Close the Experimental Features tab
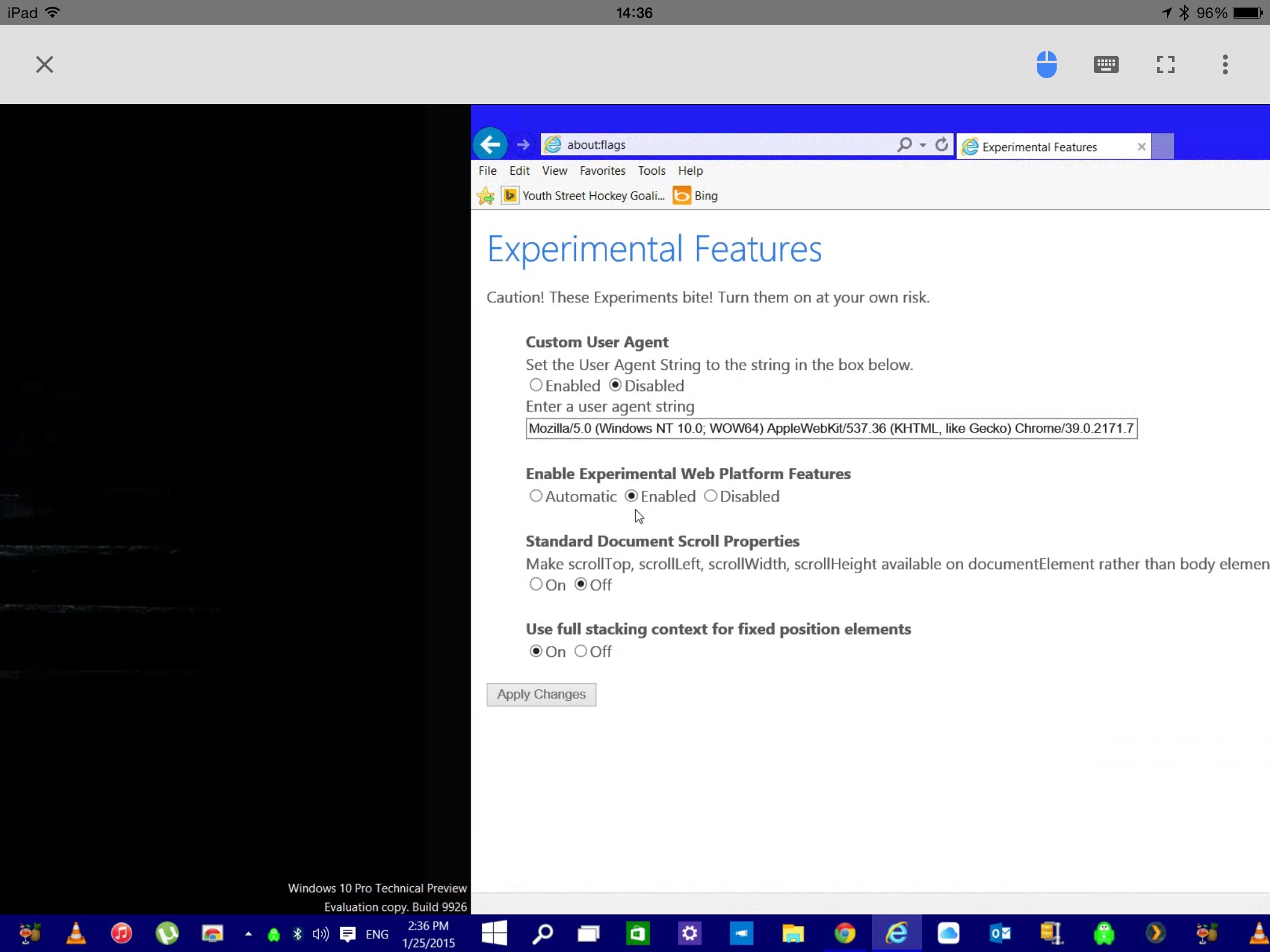Screen dimensions: 1270x952 pyautogui.click(x=1141, y=147)
